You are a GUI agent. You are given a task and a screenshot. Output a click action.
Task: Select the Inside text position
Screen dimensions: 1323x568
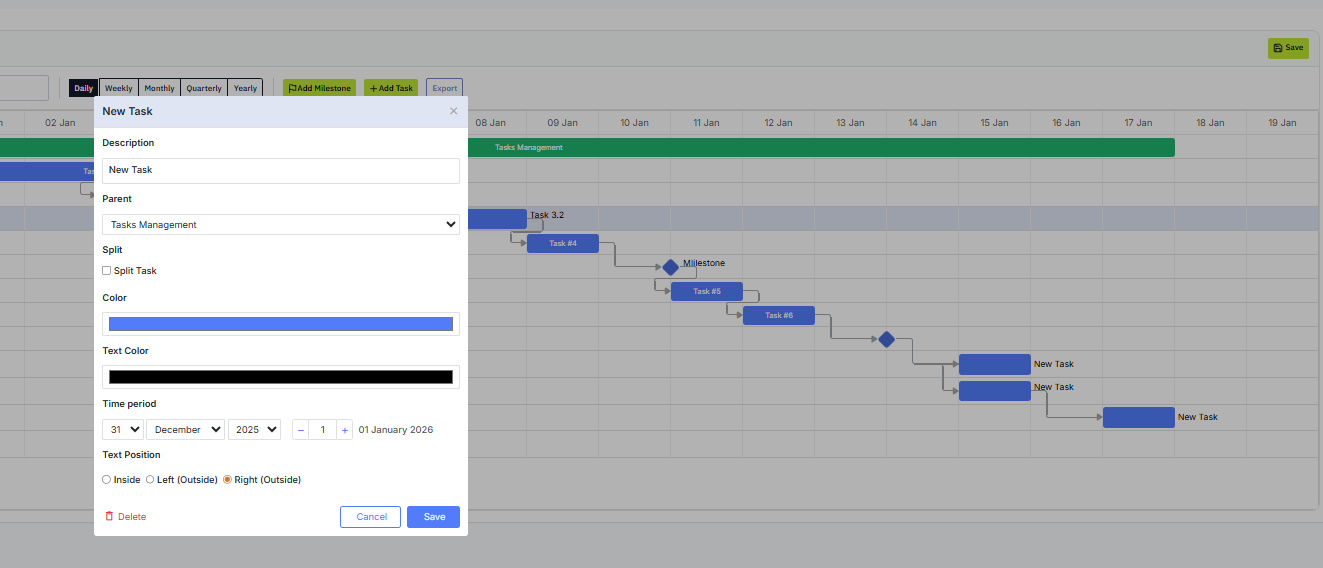click(x=107, y=480)
